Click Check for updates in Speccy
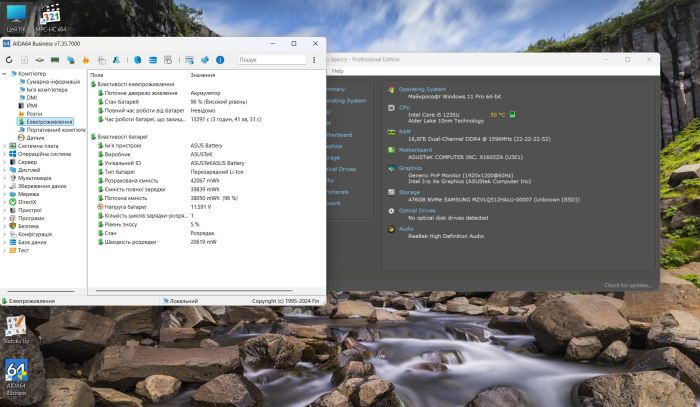This screenshot has width=700, height=407. (x=628, y=285)
